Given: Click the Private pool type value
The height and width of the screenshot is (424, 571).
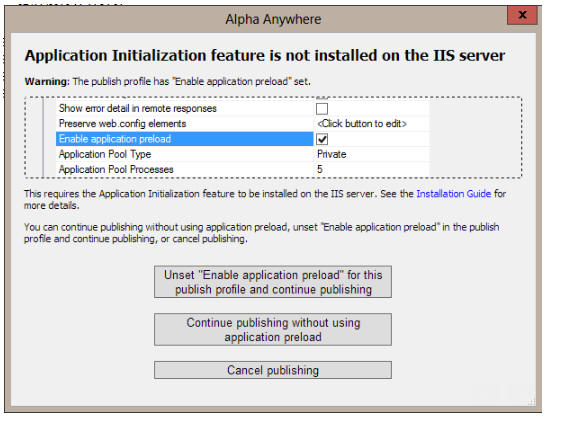Looking at the screenshot, I should [x=331, y=154].
